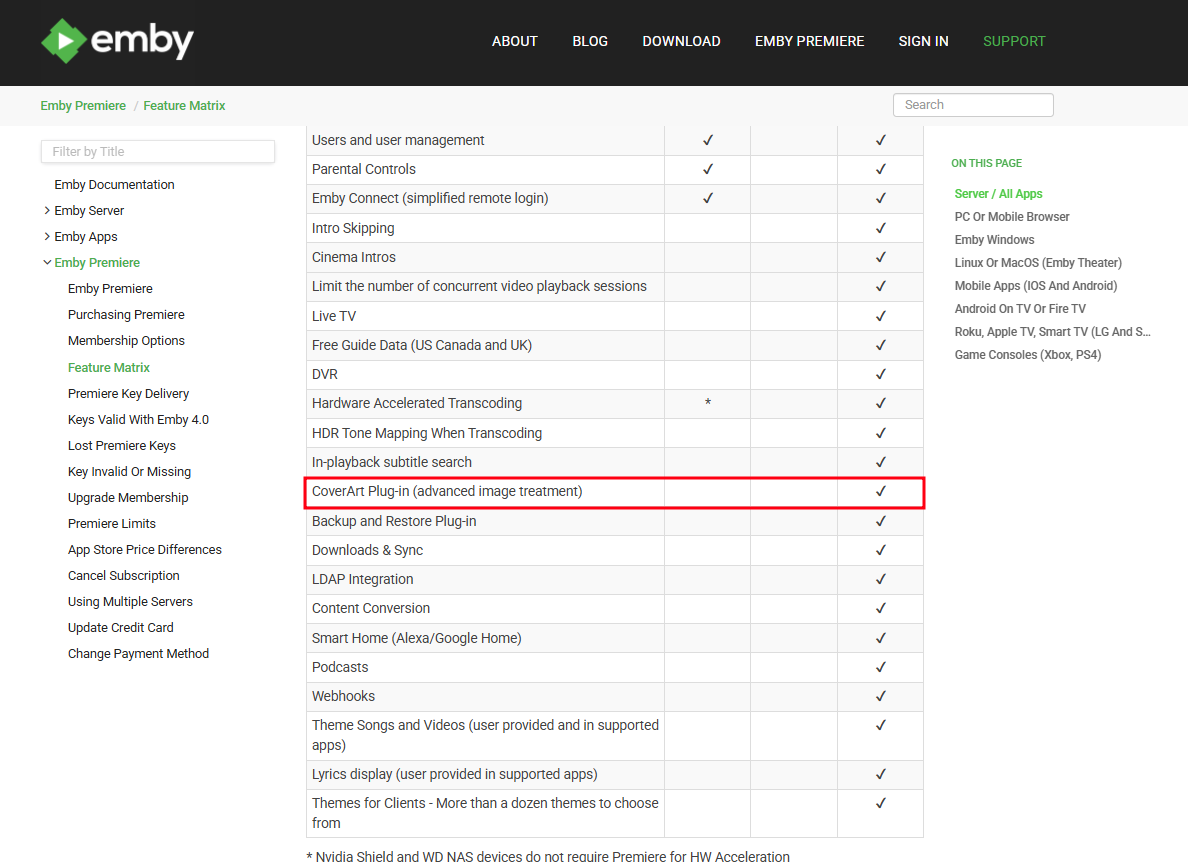Jump to Android On TV Or Fire TV
1188x862 pixels.
point(1019,309)
